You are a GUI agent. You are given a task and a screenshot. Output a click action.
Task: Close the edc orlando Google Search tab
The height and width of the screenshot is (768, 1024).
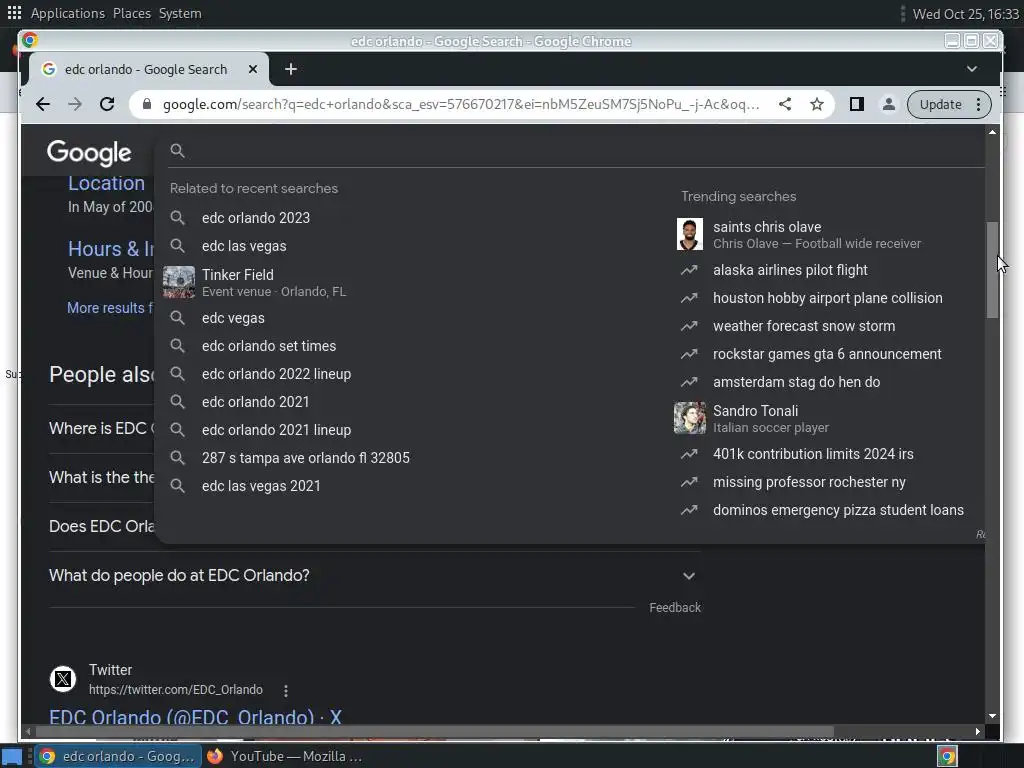coord(253,69)
